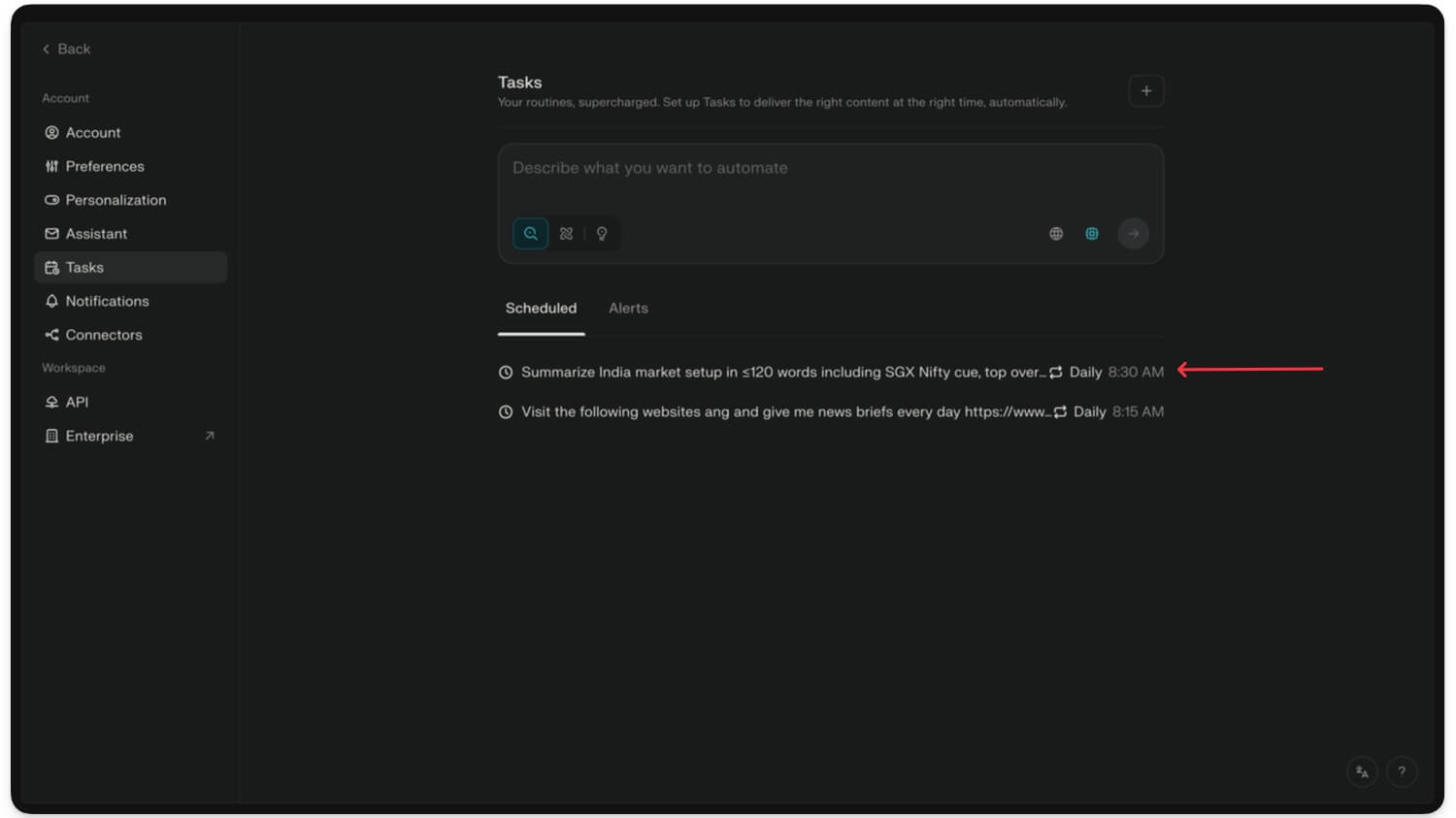The image size is (1456, 818).
Task: Activate the lightbulb reasoning mode icon
Action: pos(602,233)
